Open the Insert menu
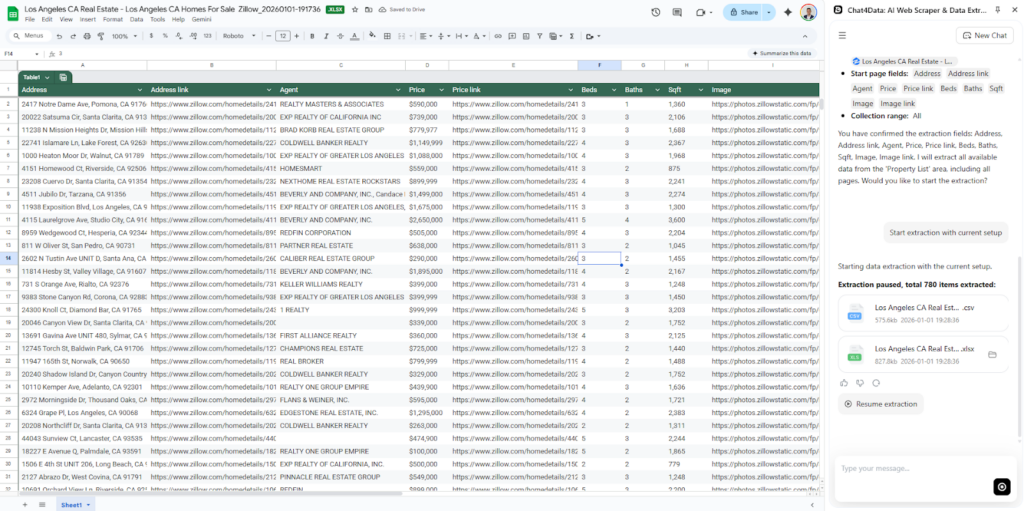The image size is (1024, 511). (88, 20)
